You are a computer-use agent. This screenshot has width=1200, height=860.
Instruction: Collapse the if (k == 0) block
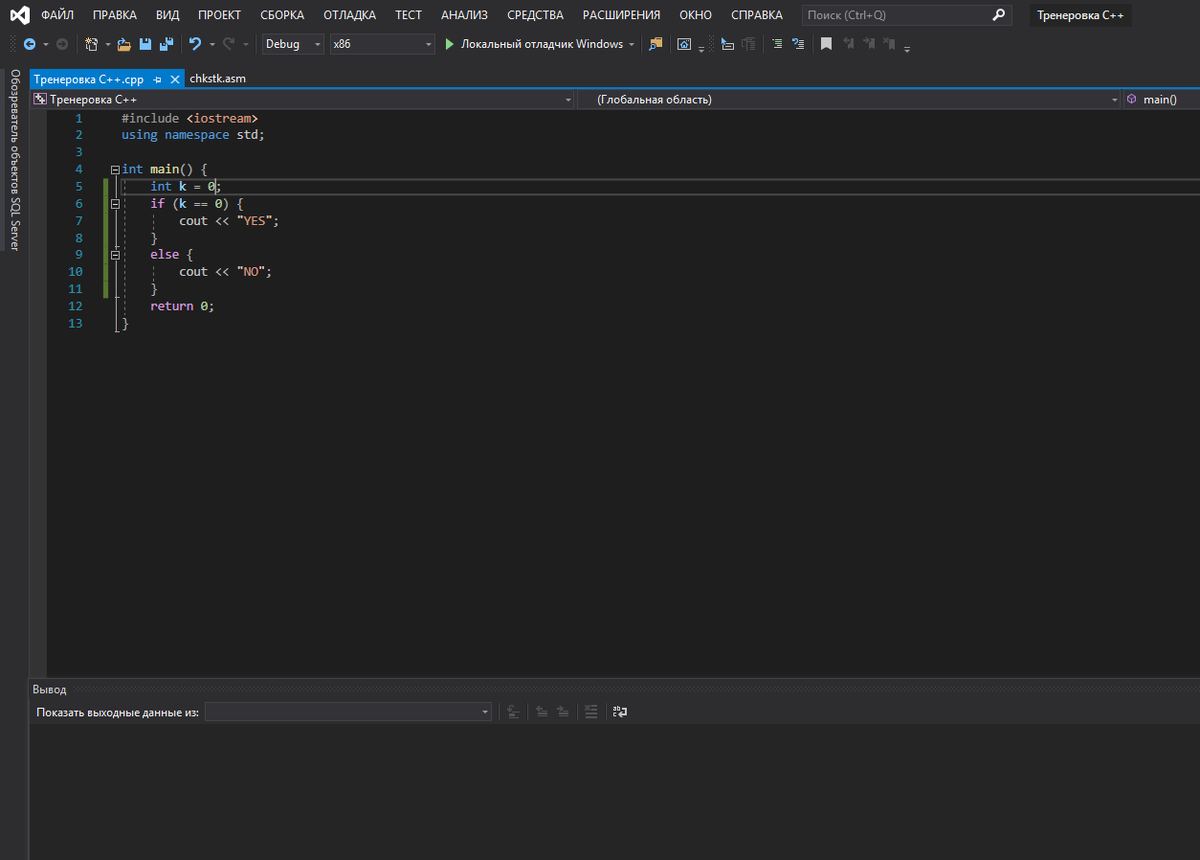[115, 204]
